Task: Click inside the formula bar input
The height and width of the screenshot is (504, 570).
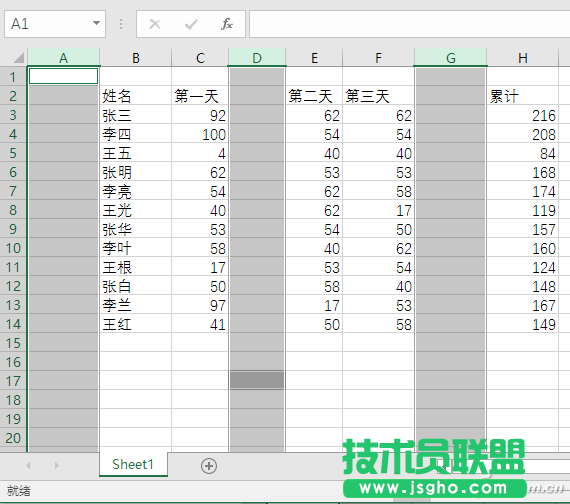Action: (409, 24)
